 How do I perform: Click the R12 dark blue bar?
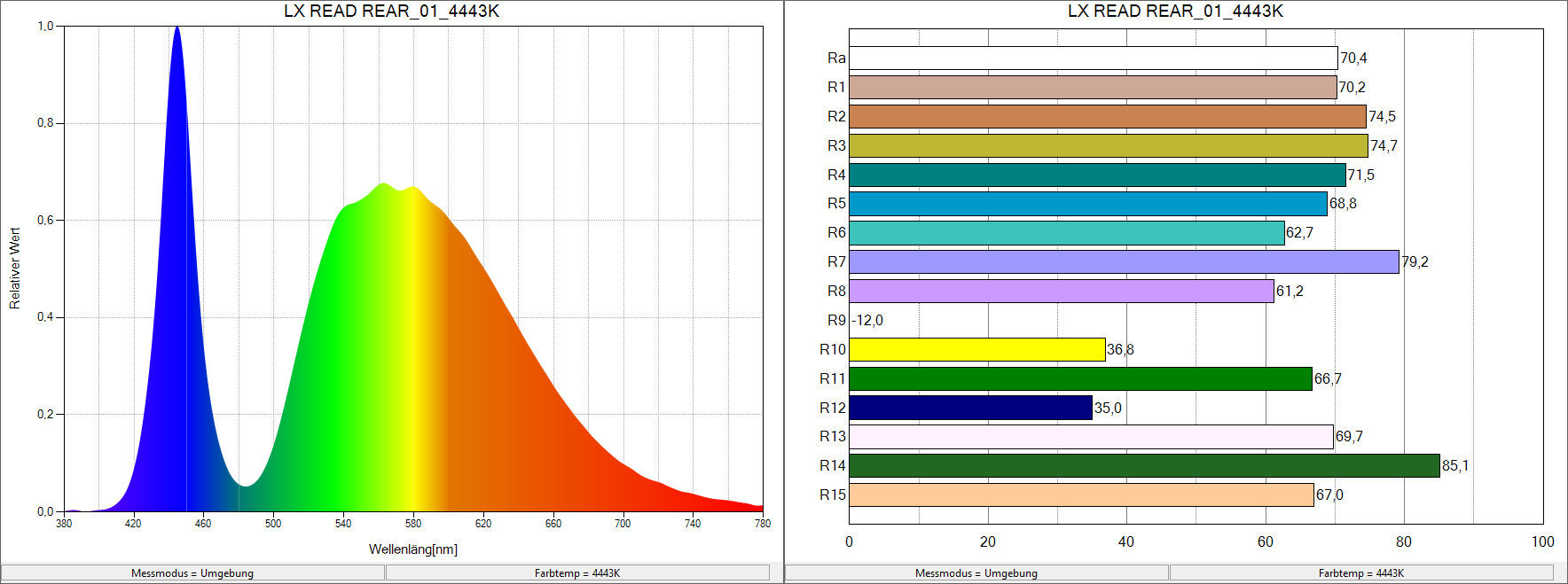click(971, 408)
